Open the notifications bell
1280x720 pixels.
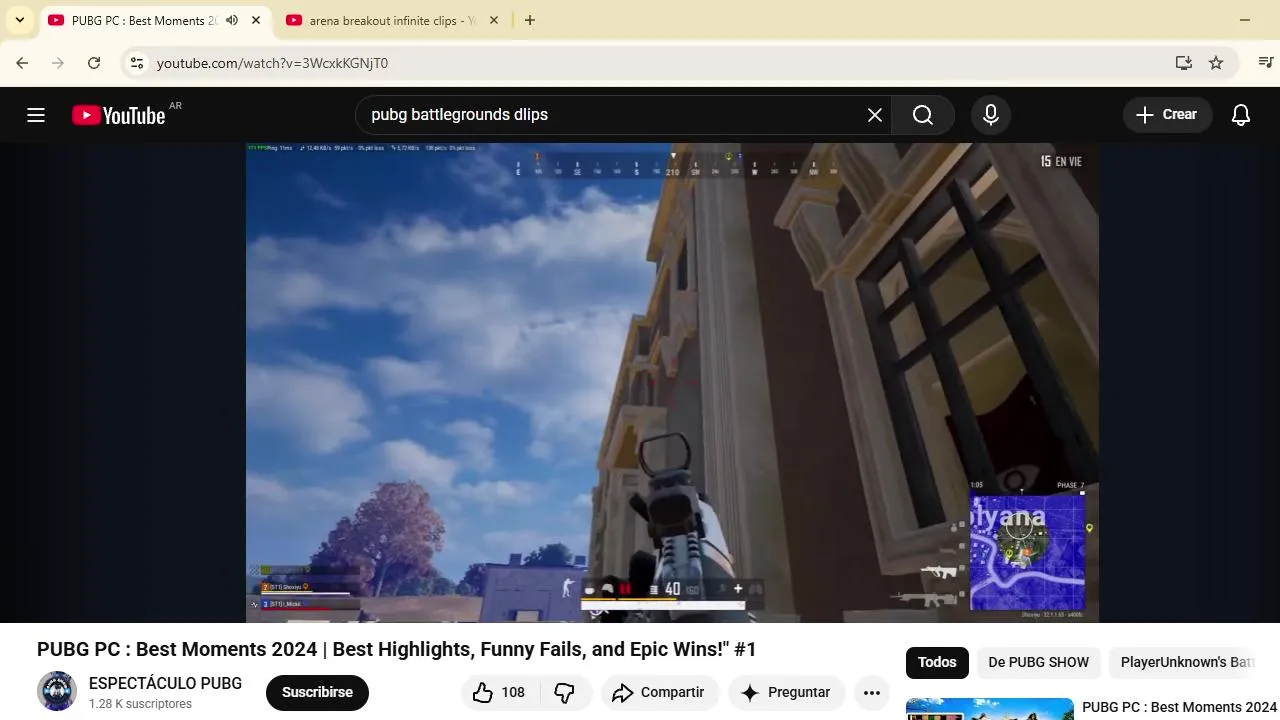(x=1241, y=115)
